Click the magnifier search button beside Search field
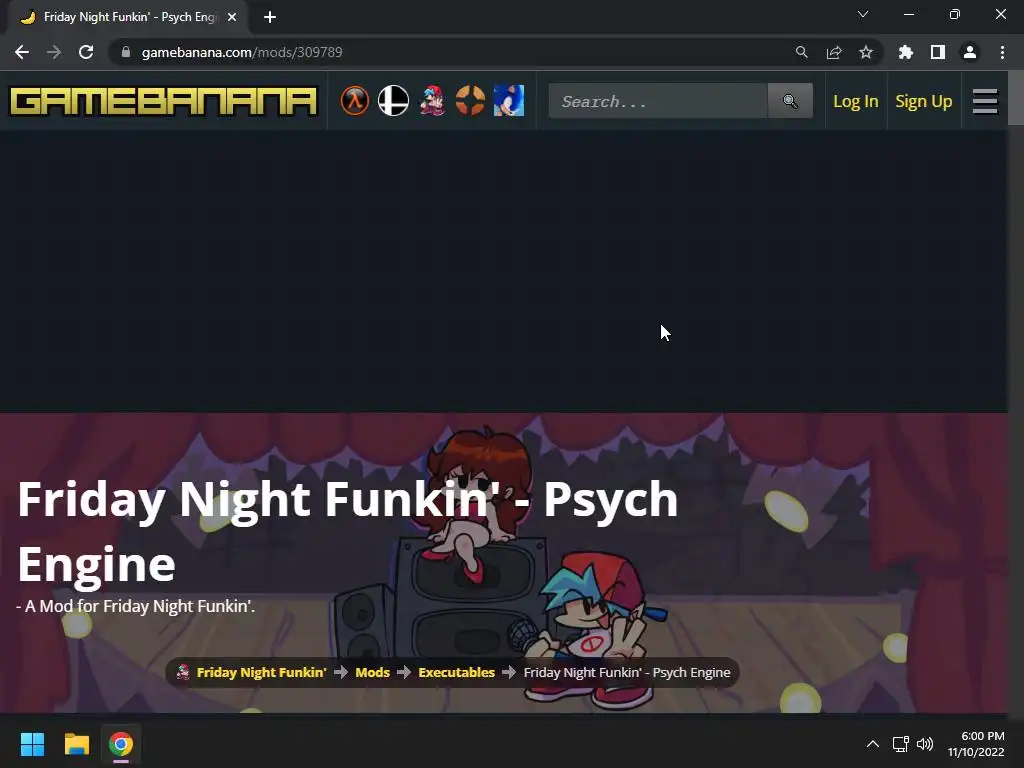Screen dimensions: 1024x768 tap(790, 101)
